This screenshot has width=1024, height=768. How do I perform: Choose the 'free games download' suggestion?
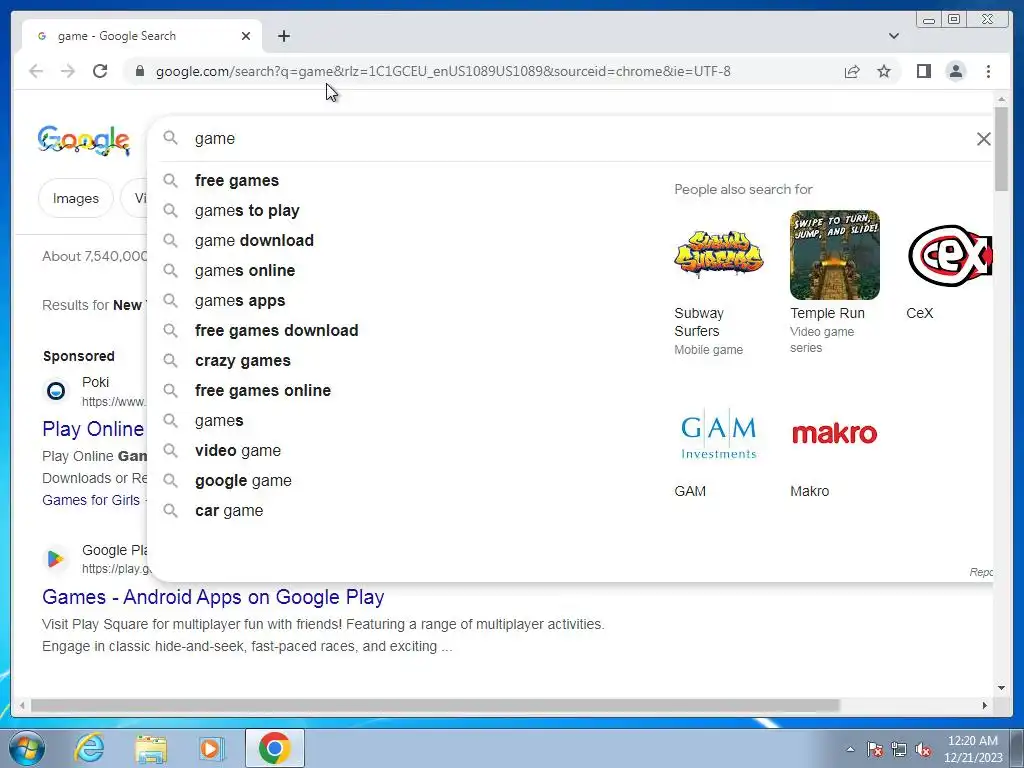coord(276,330)
